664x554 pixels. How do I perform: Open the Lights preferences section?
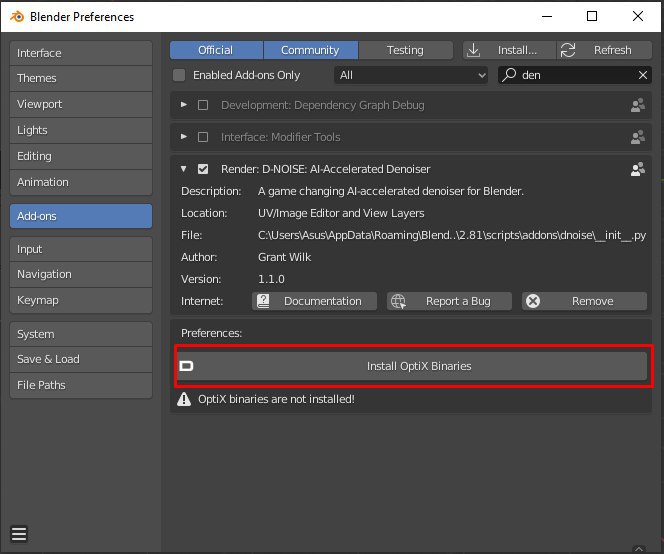click(81, 130)
